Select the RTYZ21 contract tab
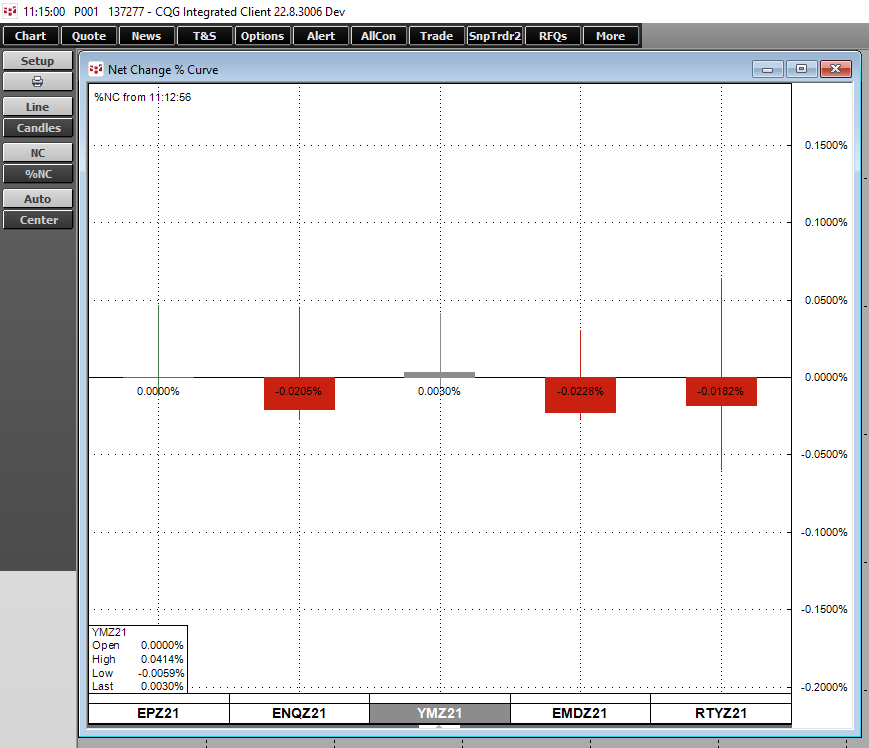 (x=721, y=711)
